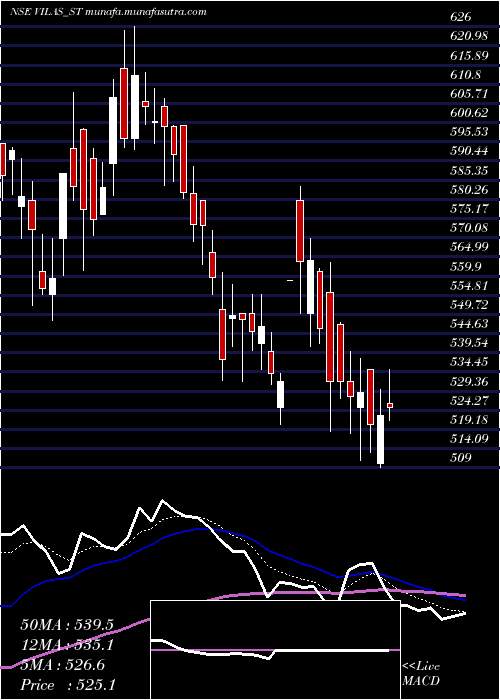
Task: Click the tall red gap-up candle near 575
Action: [x=300, y=231]
